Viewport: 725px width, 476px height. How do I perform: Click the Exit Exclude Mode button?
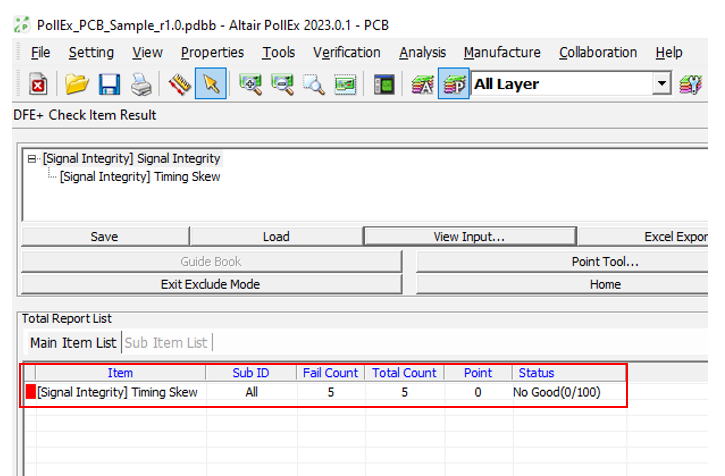[210, 284]
